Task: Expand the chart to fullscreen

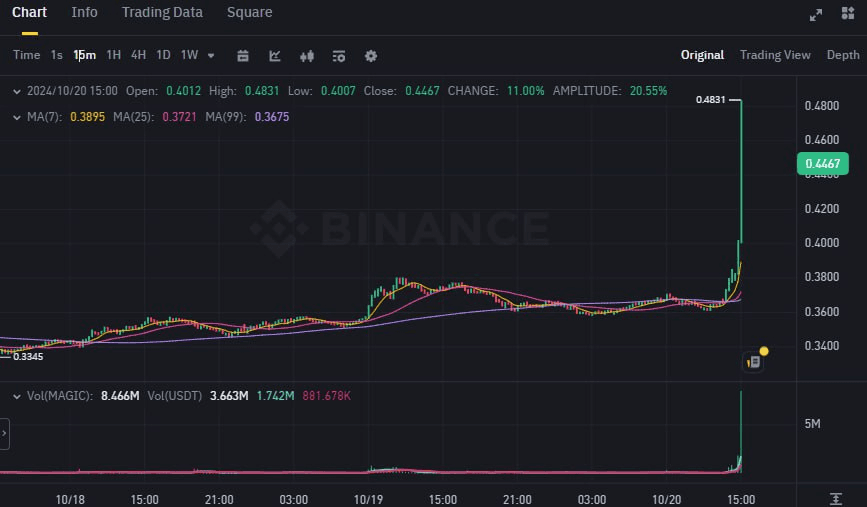Action: pos(817,14)
